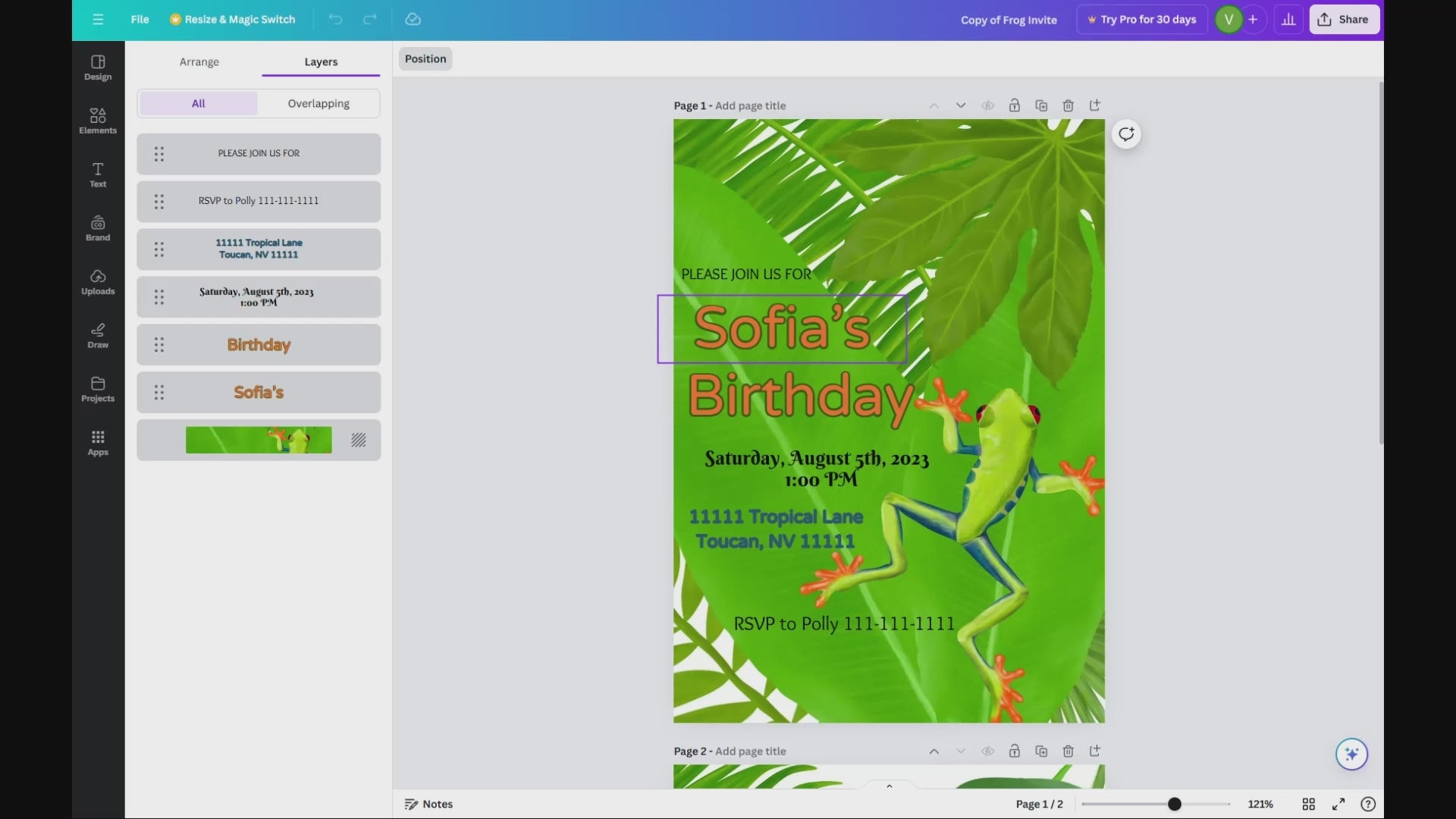Edit the Page 1 Add page title field
The width and height of the screenshot is (1456, 819).
point(750,105)
